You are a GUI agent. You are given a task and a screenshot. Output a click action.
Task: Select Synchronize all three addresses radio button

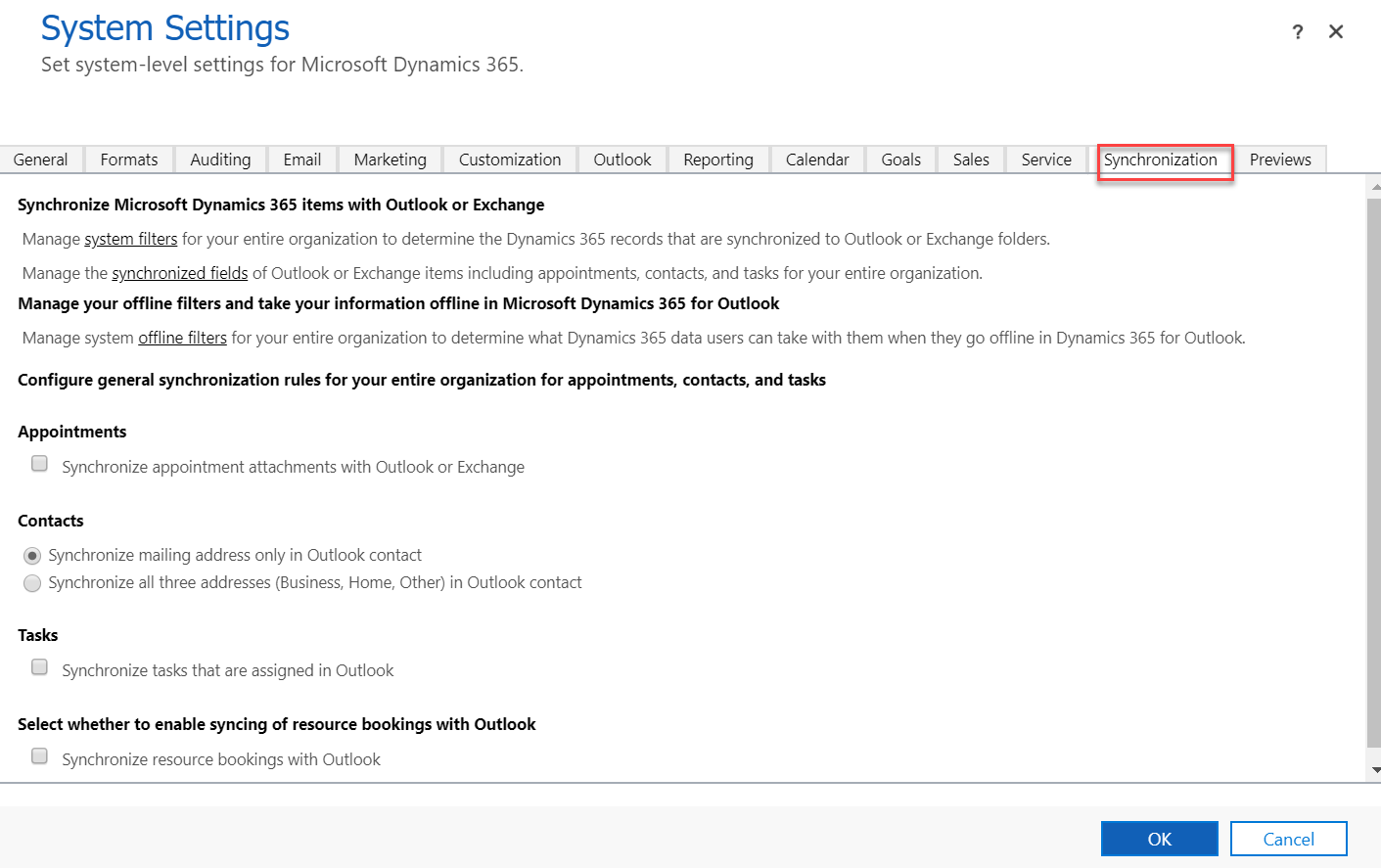(32, 582)
